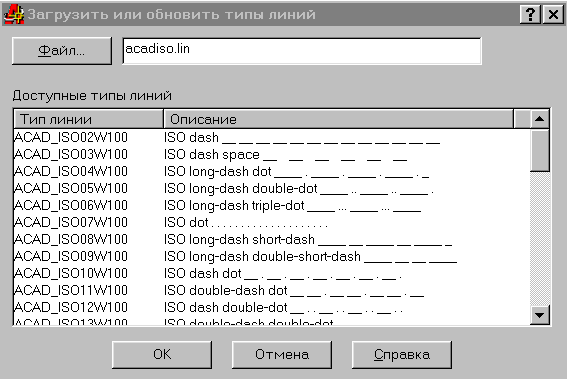Confirm with the OK button

click(162, 354)
